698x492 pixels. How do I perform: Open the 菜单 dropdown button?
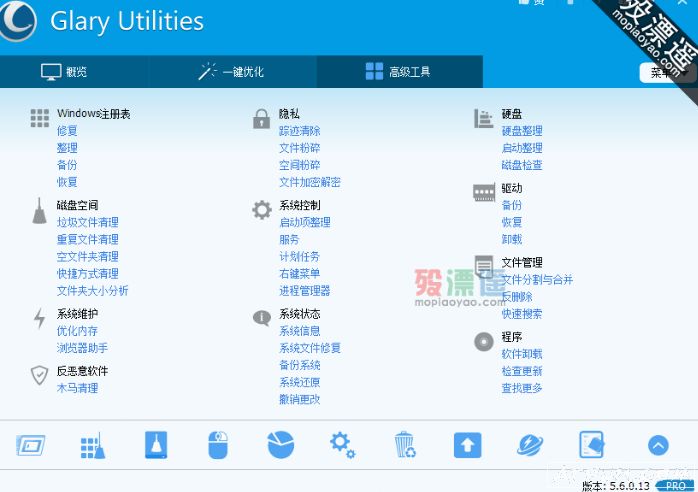pos(668,73)
